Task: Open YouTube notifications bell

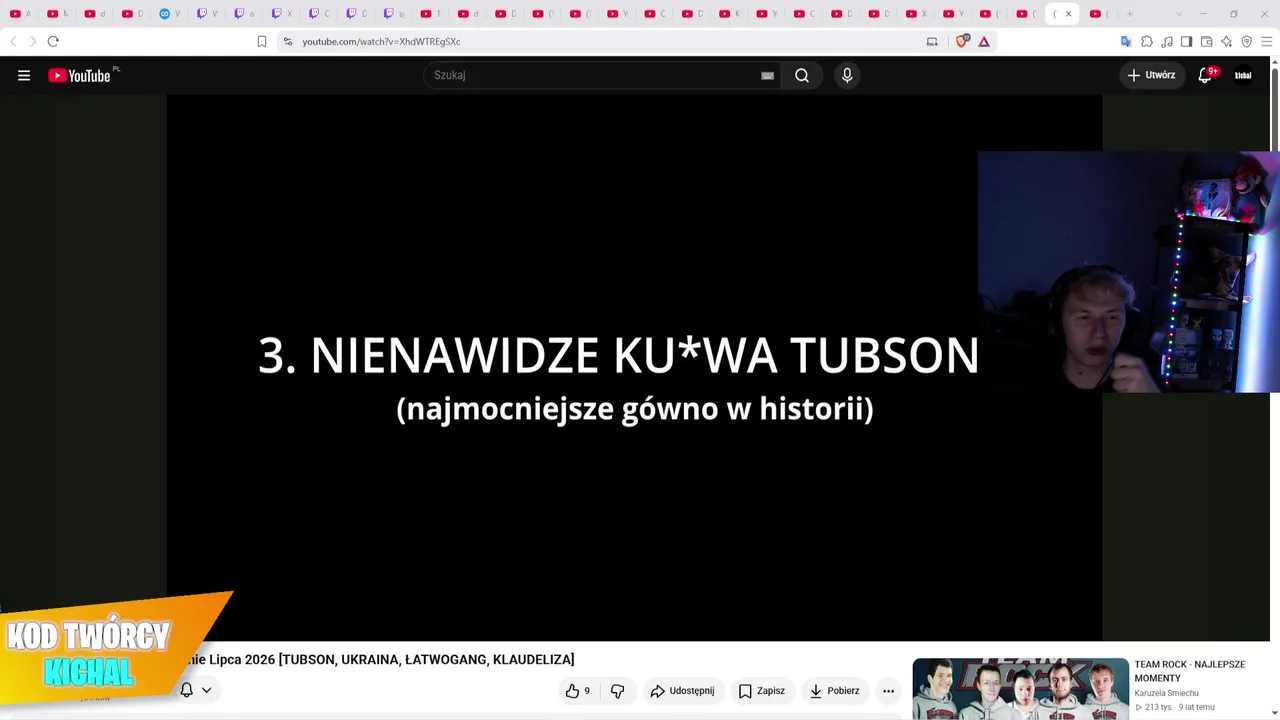Action: pyautogui.click(x=1206, y=75)
